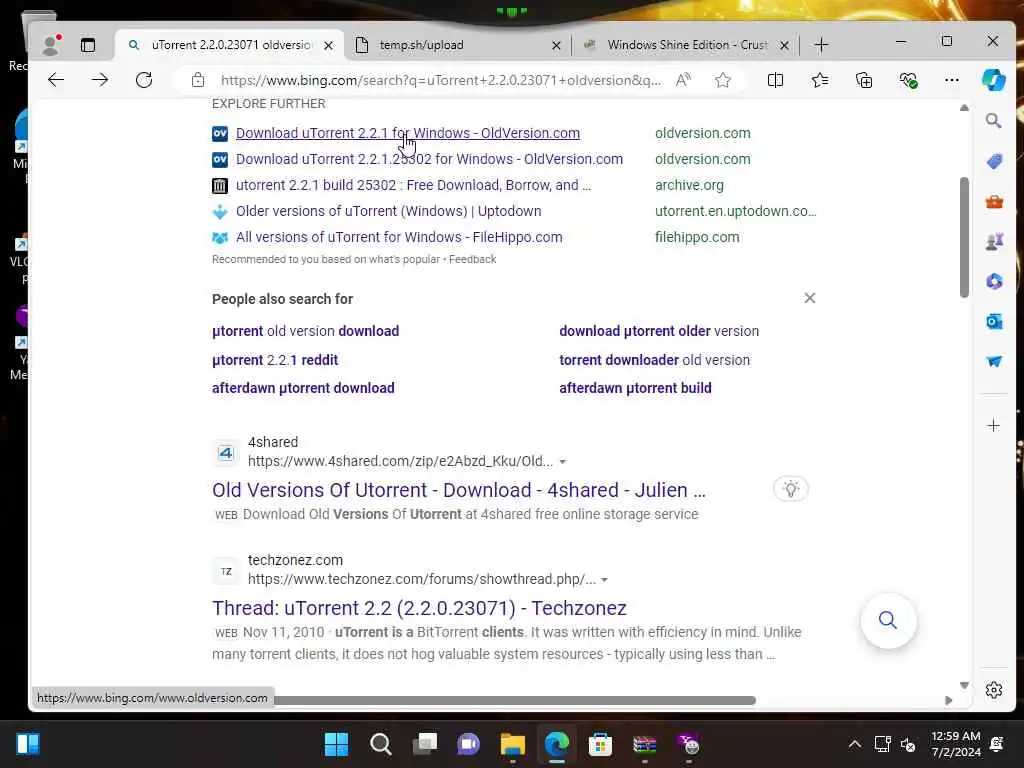Click the floating search magnifier button

coord(888,620)
